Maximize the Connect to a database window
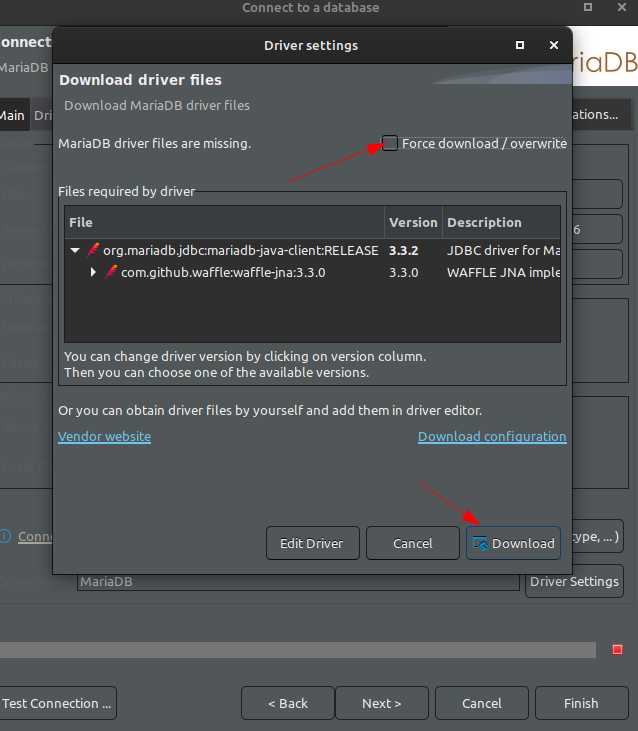This screenshot has height=731, width=638. 588,7
